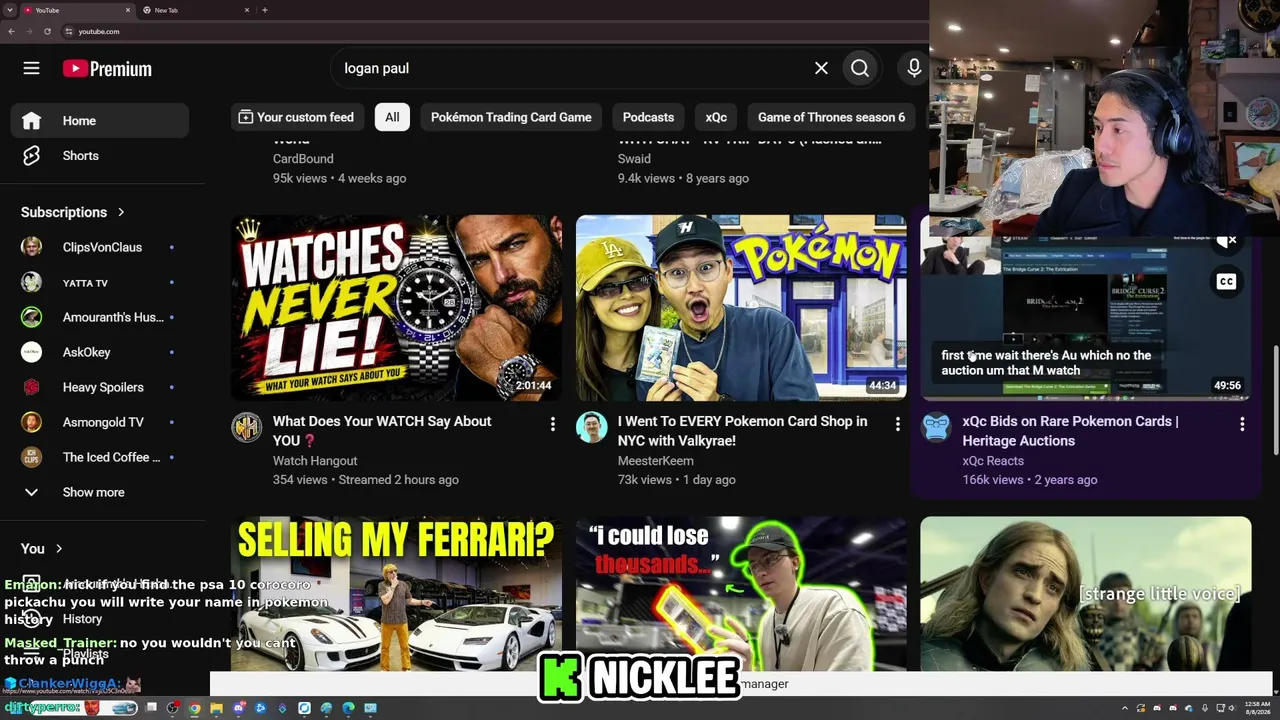Run search with the magnifying glass button
The image size is (1280, 720).
pos(860,68)
